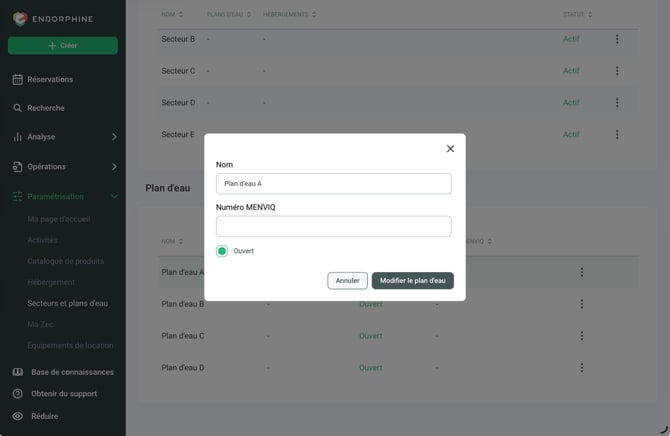Click the Annuler button
Viewport: 670px width, 436px height.
(347, 280)
